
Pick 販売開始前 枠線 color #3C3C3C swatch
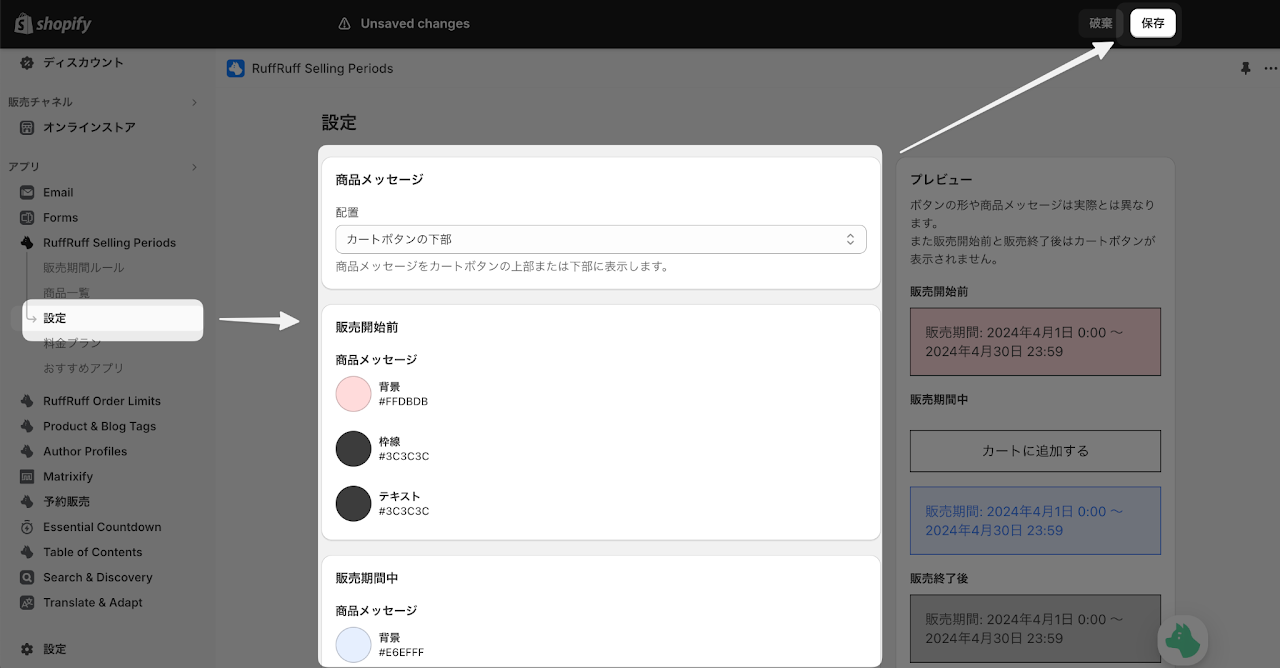coord(354,449)
